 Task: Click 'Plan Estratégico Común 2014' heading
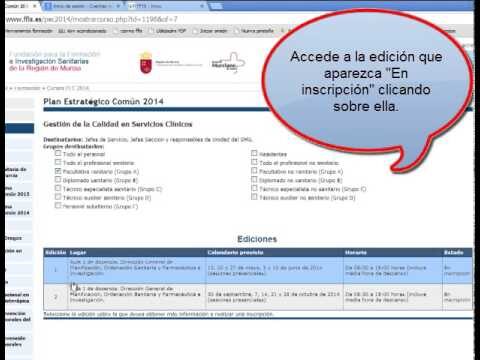[x=103, y=101]
